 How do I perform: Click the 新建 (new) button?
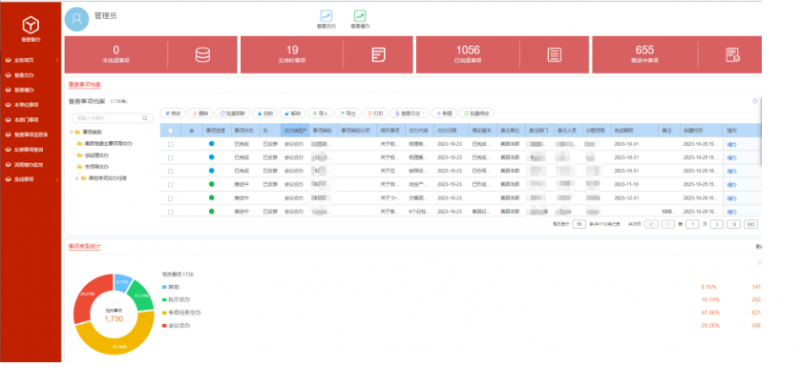pyautogui.click(x=444, y=113)
